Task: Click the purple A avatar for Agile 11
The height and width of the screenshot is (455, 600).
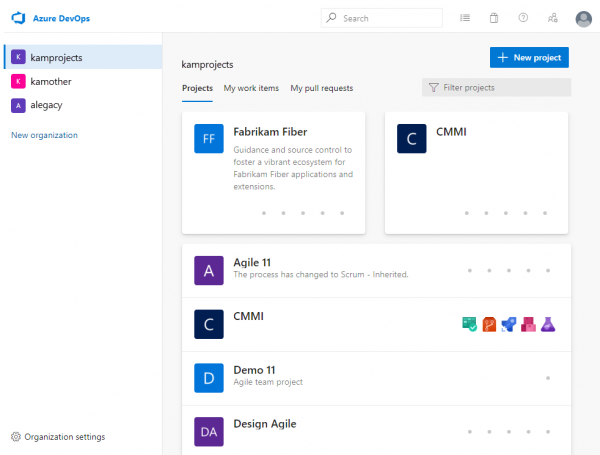Action: (x=209, y=271)
